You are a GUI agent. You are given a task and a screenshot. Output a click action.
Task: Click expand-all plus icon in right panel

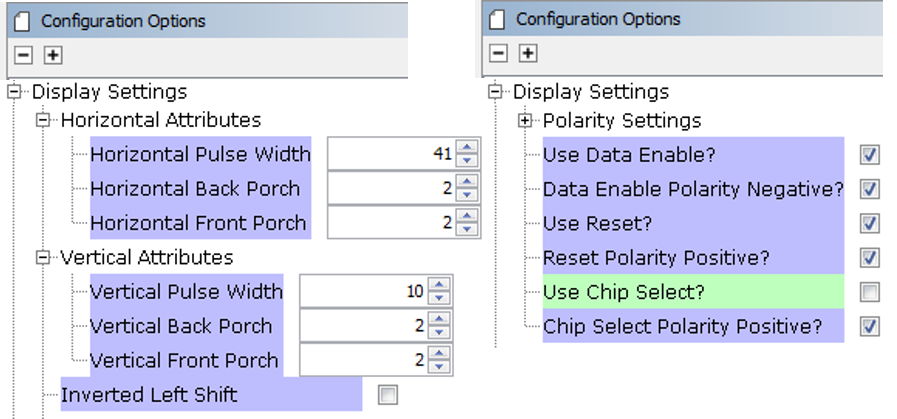528,53
